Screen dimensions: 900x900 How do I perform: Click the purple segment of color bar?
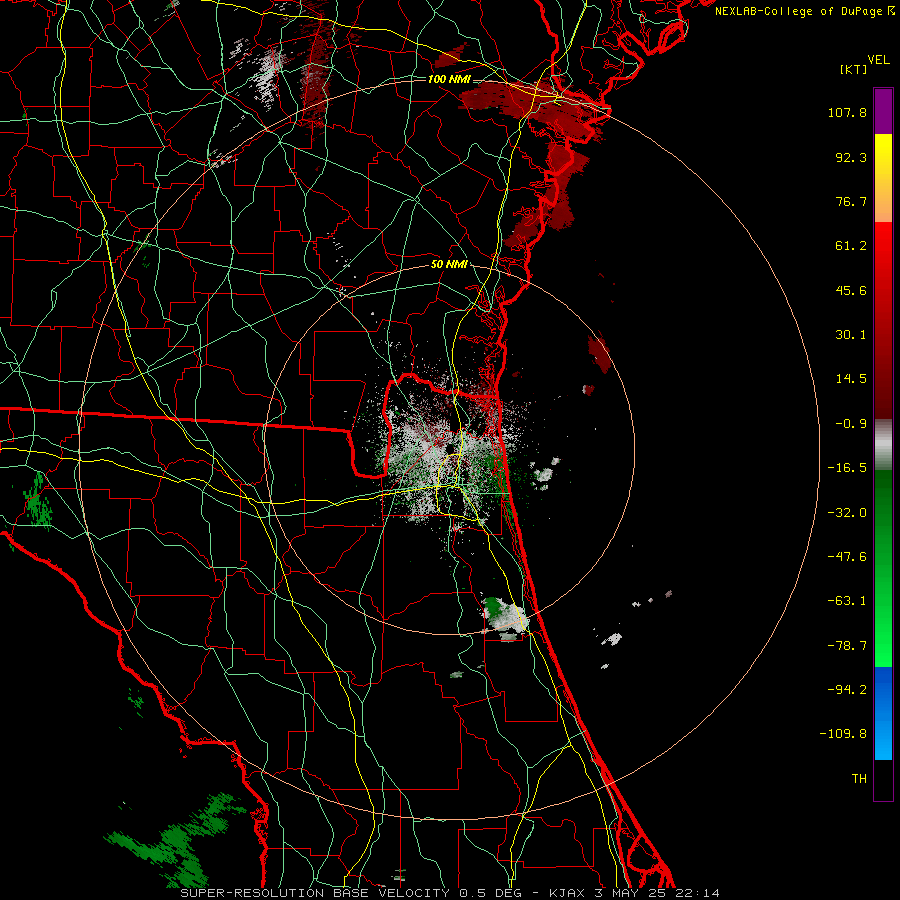(883, 111)
